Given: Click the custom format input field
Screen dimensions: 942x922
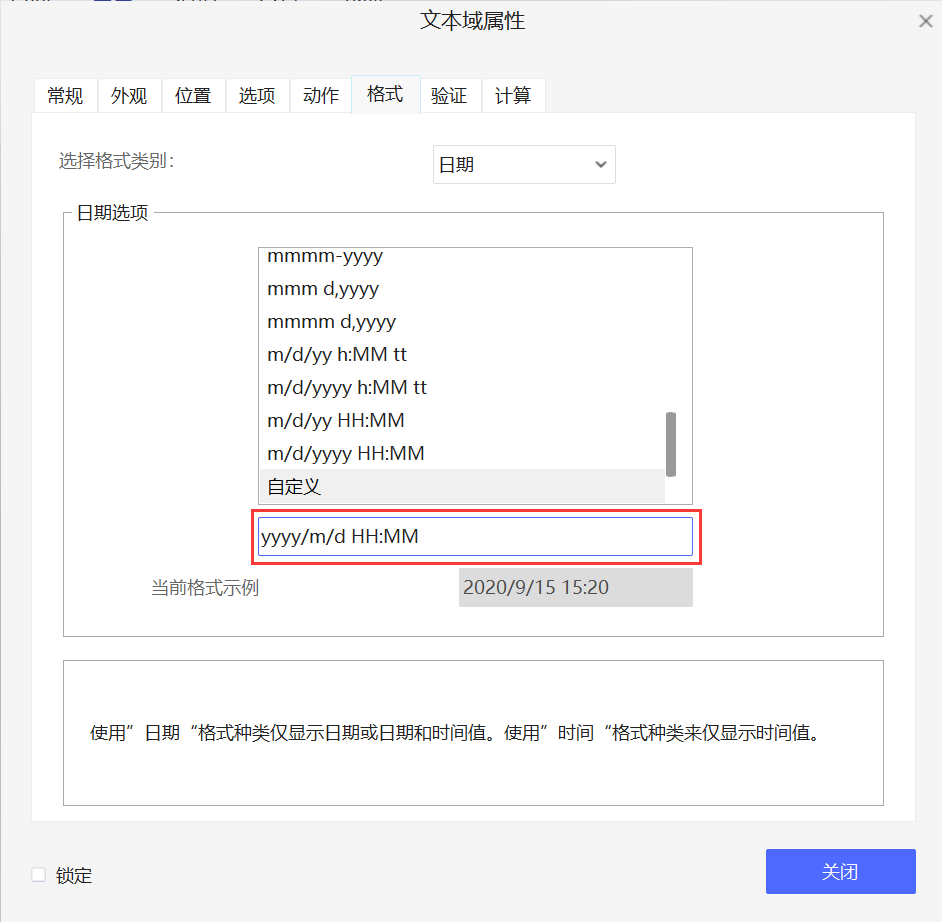Looking at the screenshot, I should [x=475, y=536].
